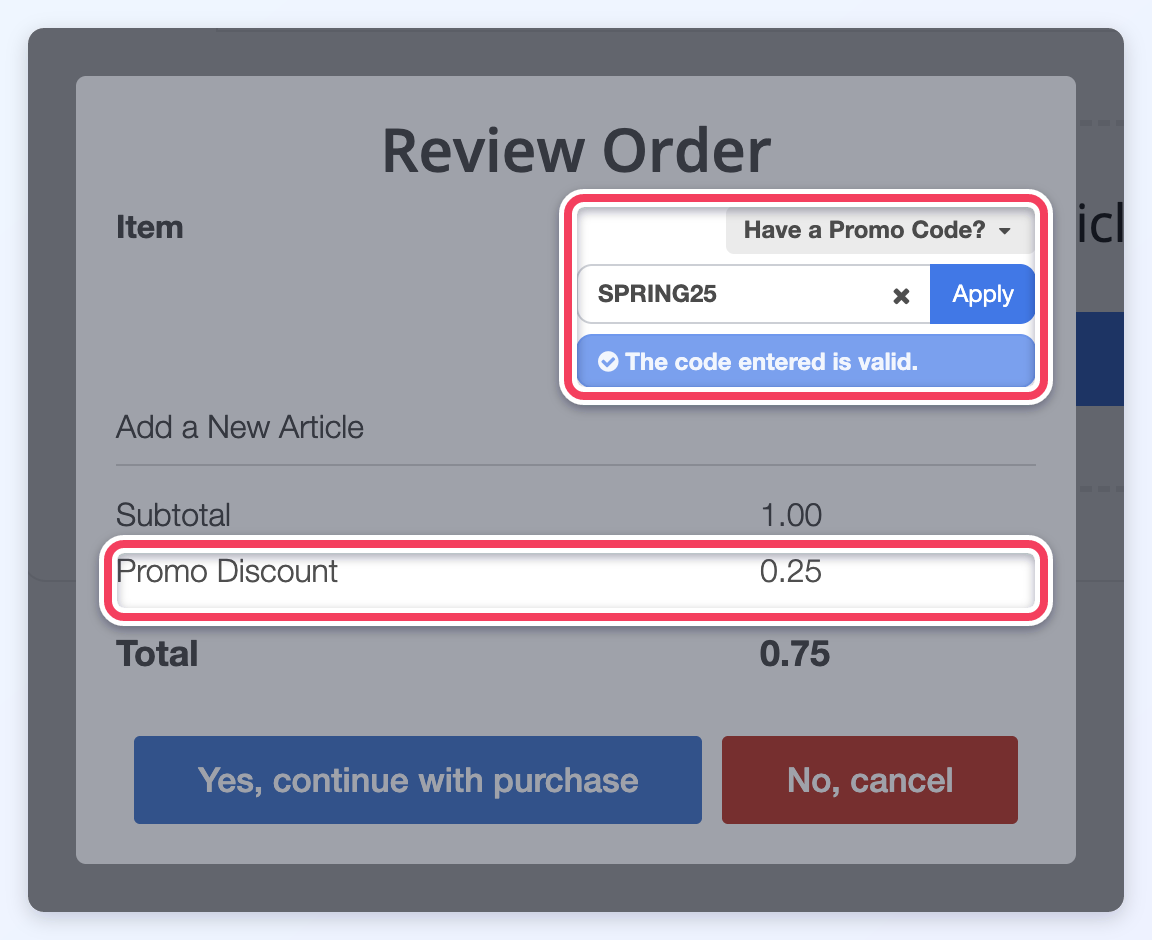This screenshot has width=1152, height=940.
Task: Confirm with Yes, continue with purchase
Action: (x=417, y=780)
